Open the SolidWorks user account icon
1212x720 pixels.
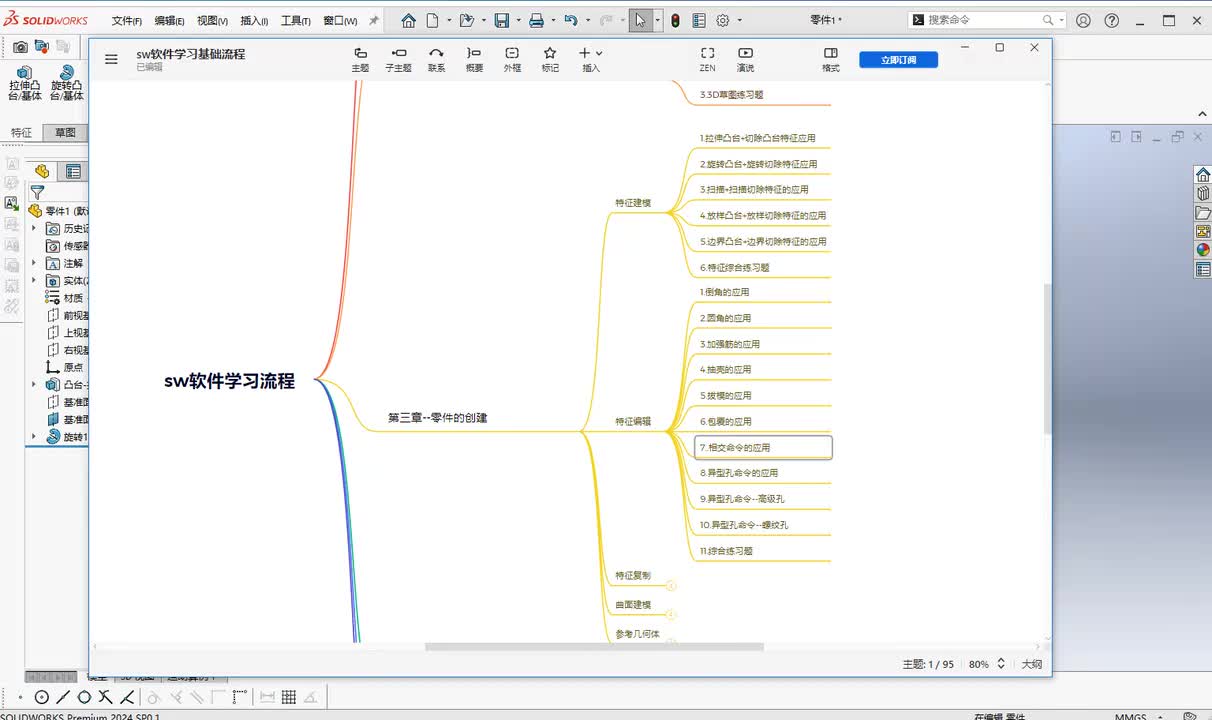1083,20
